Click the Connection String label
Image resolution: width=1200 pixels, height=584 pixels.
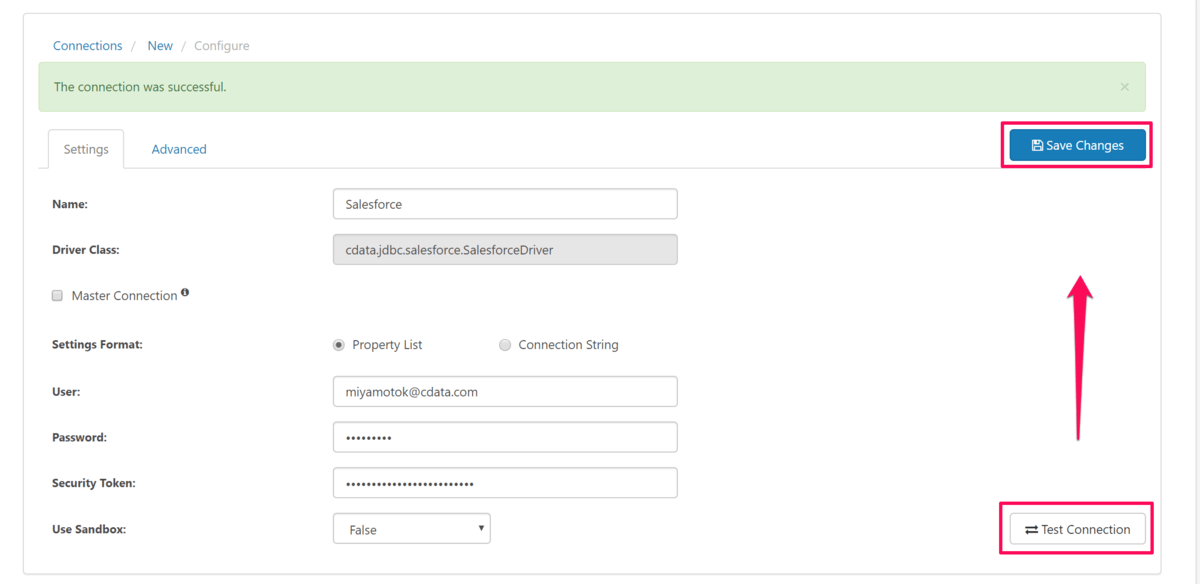click(568, 345)
